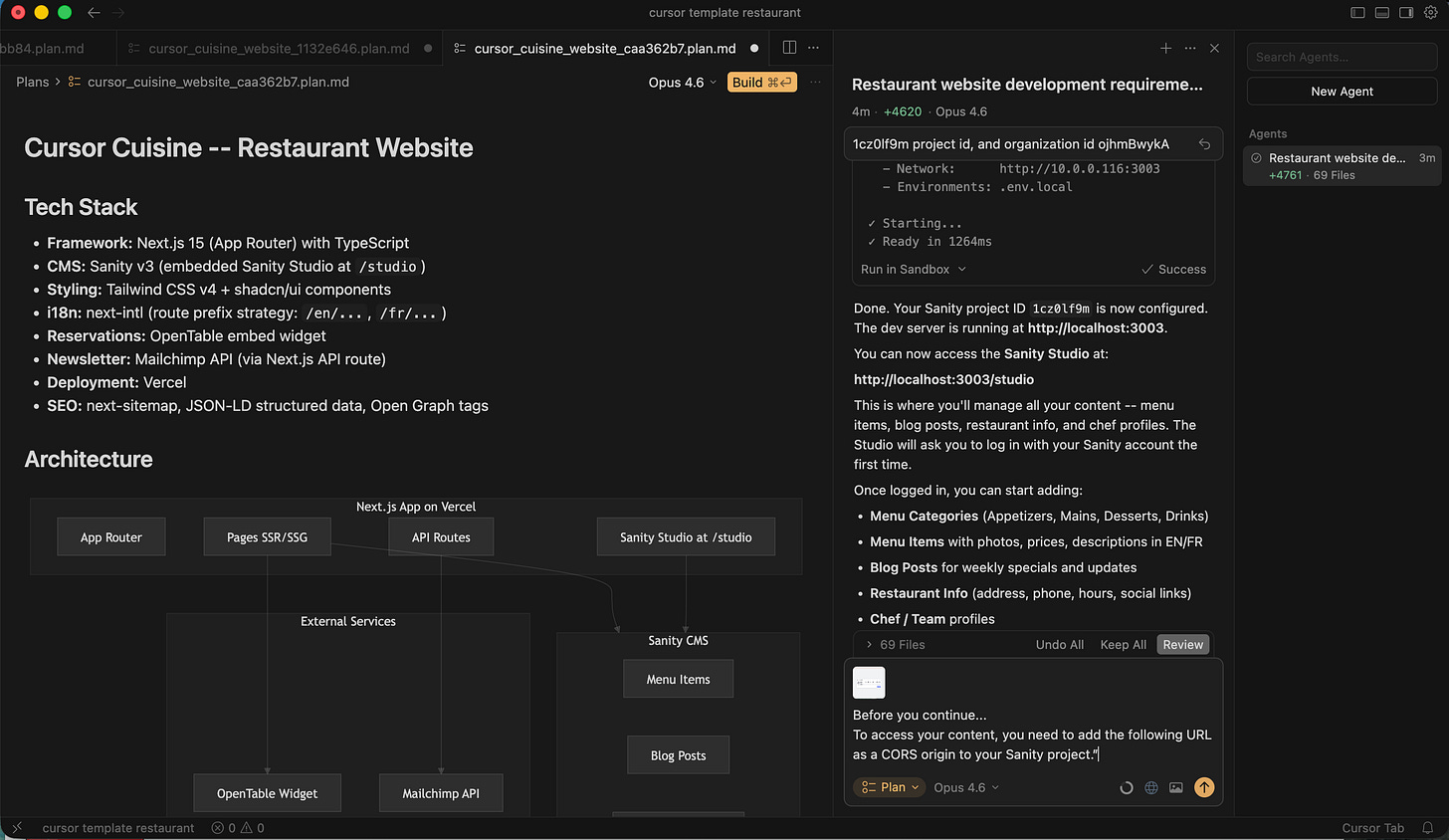Viewport: 1449px width, 840px height.
Task: Click the completed check icon on agent entry
Action: [1256, 158]
